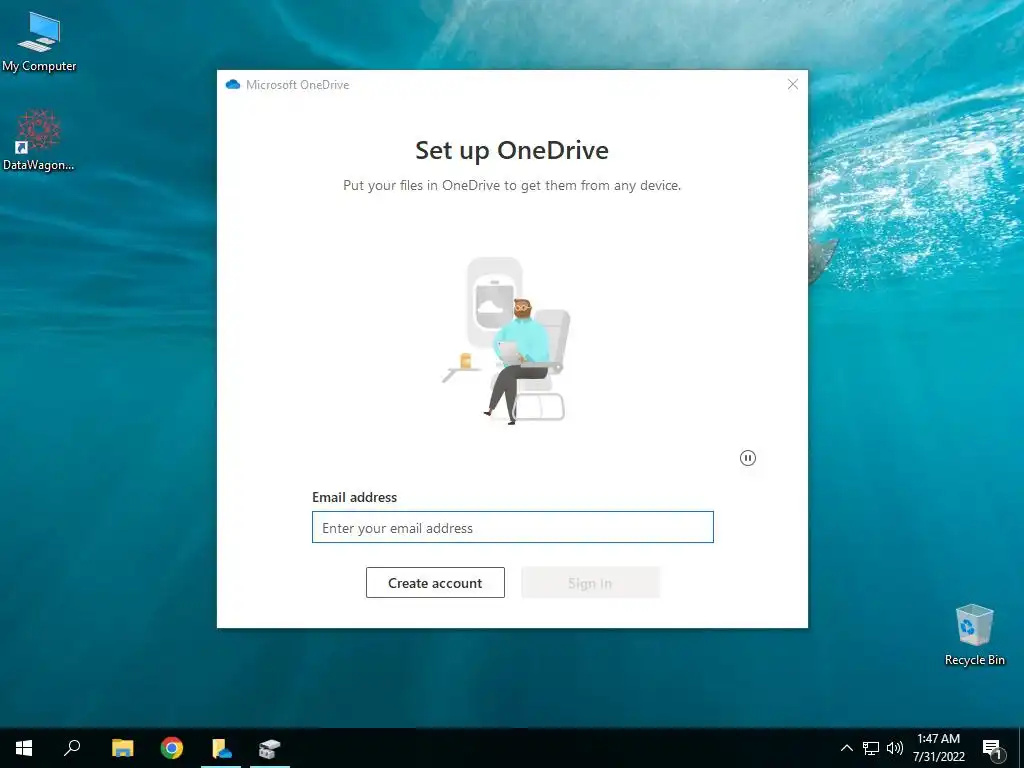Select the OneDrive folder taskbar item

[221, 748]
